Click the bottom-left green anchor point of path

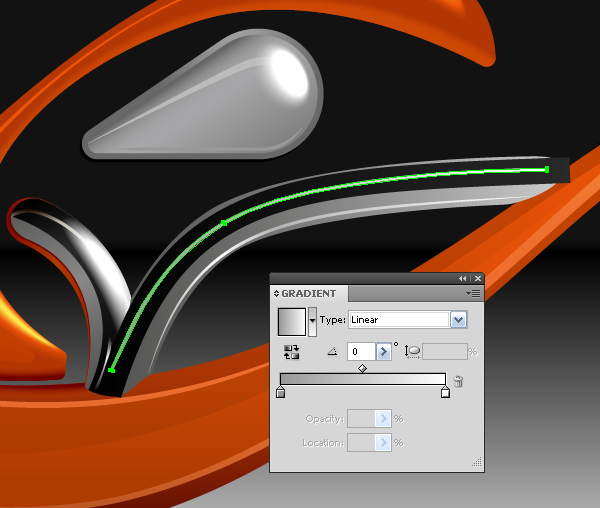tap(111, 370)
